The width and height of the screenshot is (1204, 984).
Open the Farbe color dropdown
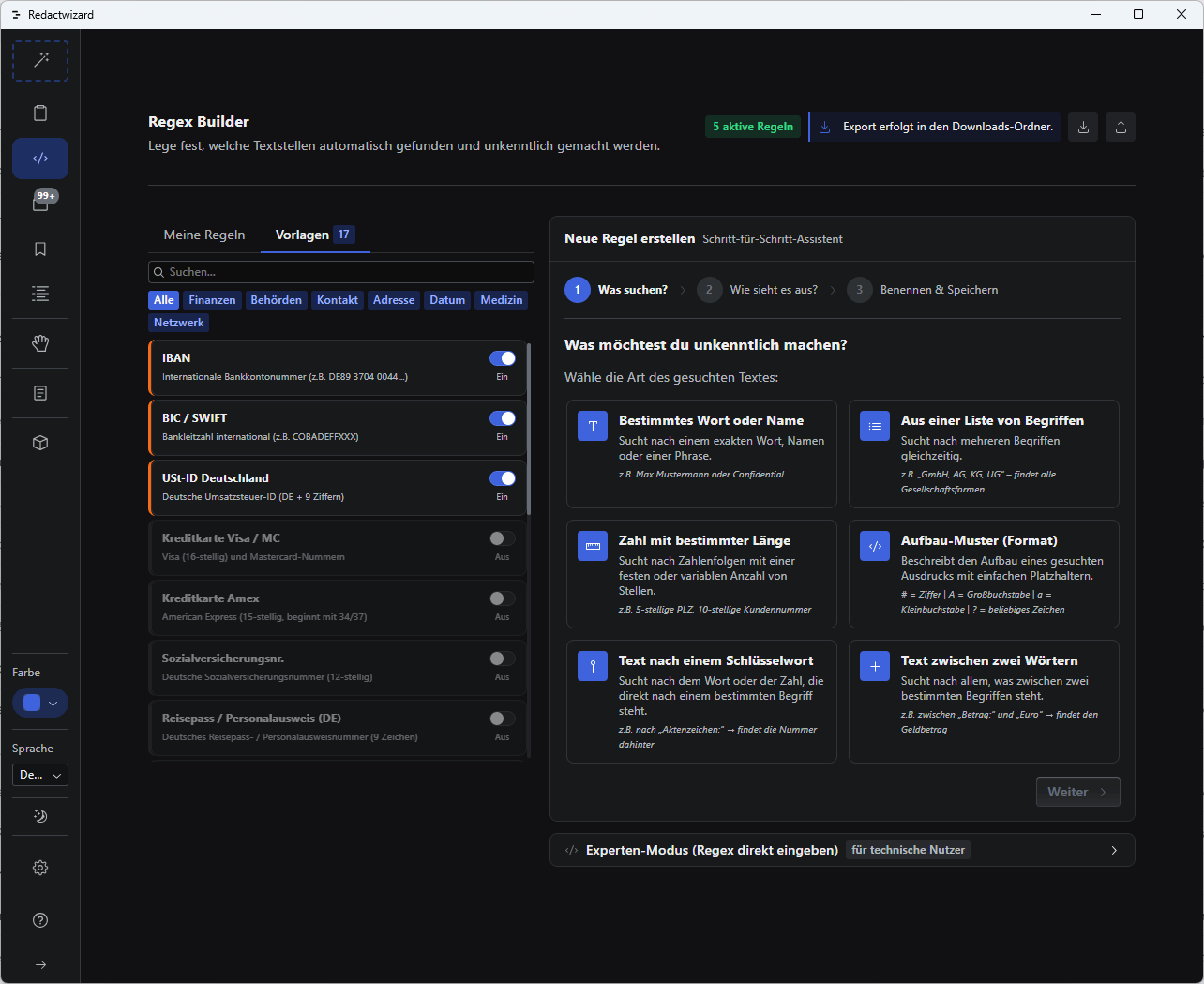pos(40,703)
